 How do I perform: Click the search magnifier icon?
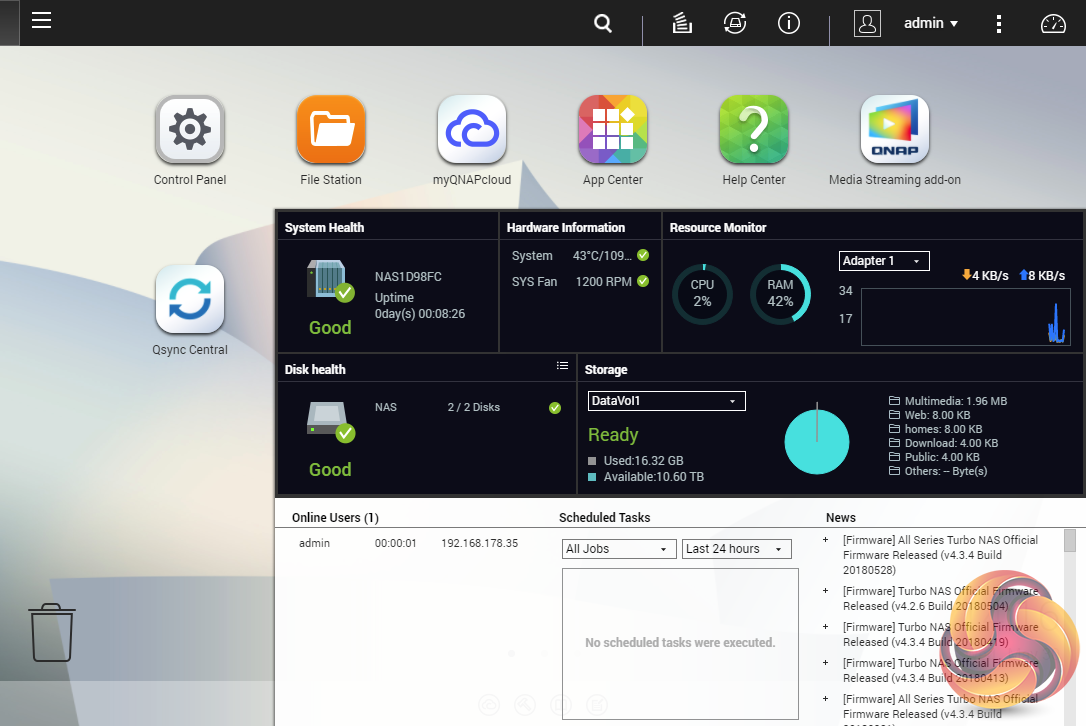tap(603, 23)
